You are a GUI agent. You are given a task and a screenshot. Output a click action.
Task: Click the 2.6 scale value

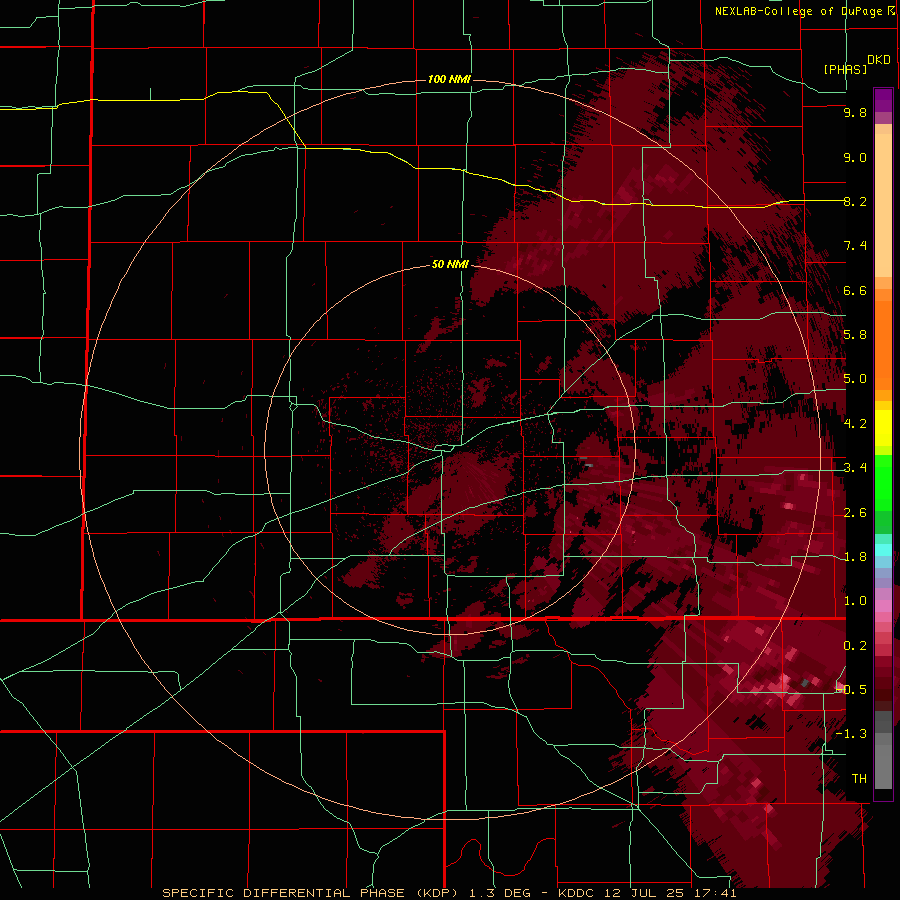(855, 513)
